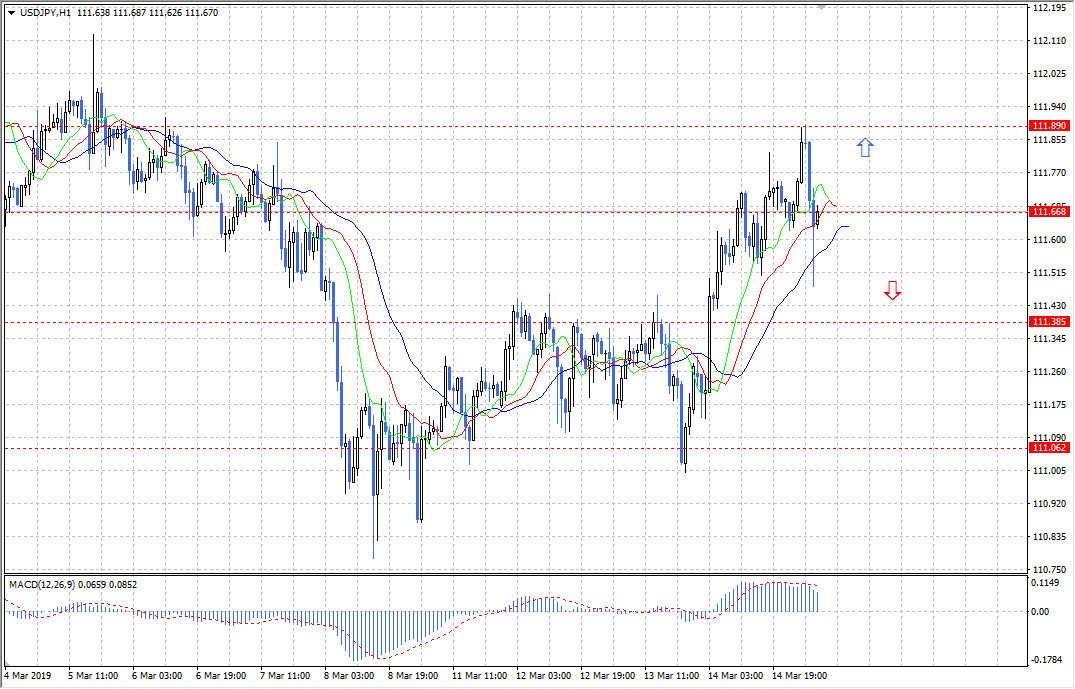The height and width of the screenshot is (689, 1075).
Task: Click the MACD scale value -0.1784
Action: (x=1048, y=660)
